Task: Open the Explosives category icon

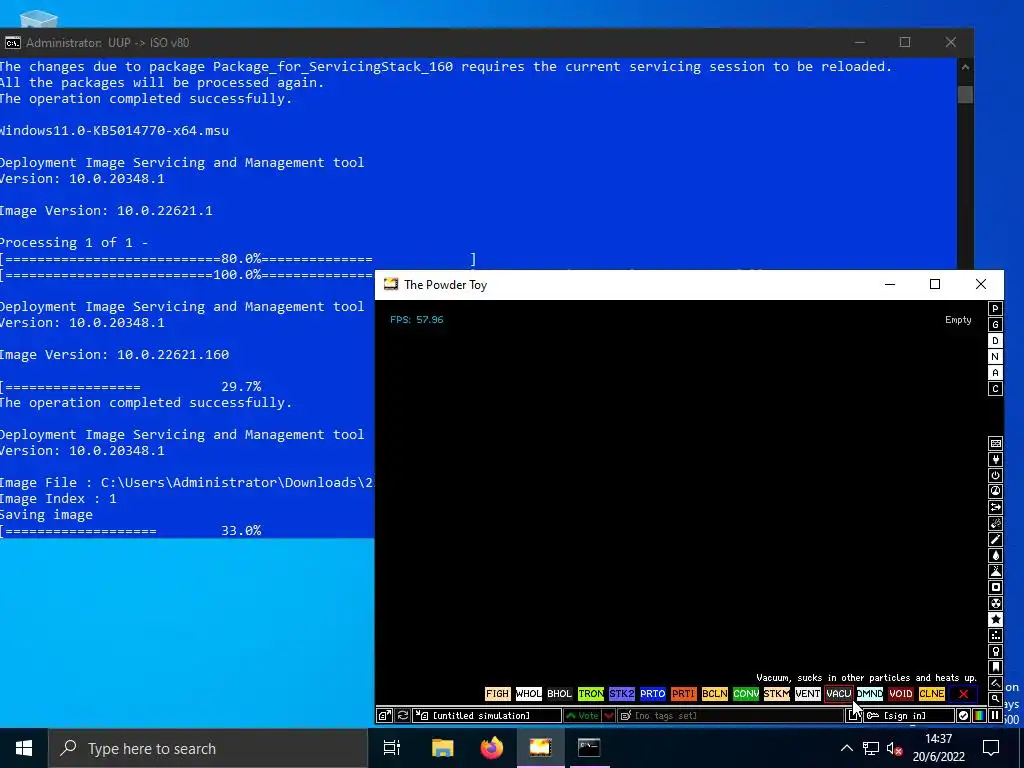Action: [x=995, y=523]
